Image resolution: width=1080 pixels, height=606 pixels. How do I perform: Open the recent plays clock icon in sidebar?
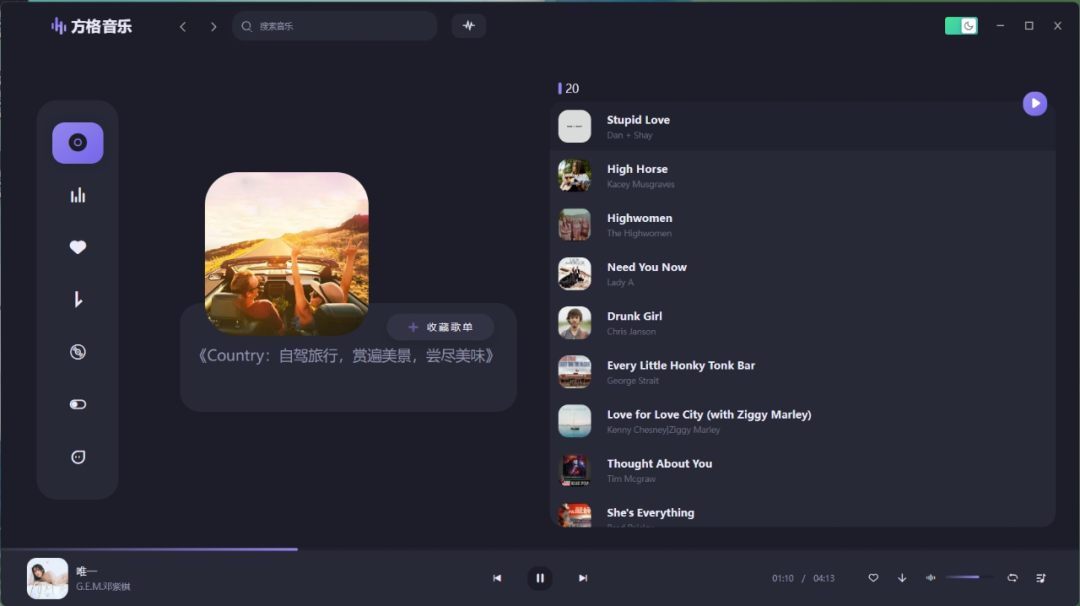[x=78, y=352]
